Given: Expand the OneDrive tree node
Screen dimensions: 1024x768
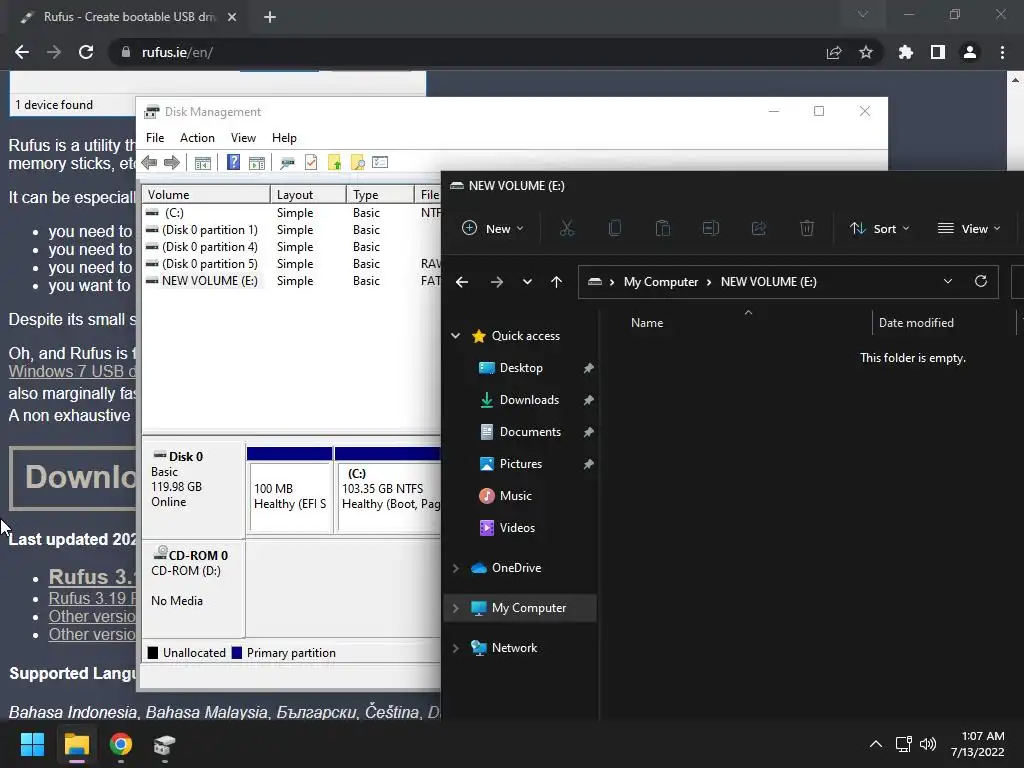Looking at the screenshot, I should (455, 568).
